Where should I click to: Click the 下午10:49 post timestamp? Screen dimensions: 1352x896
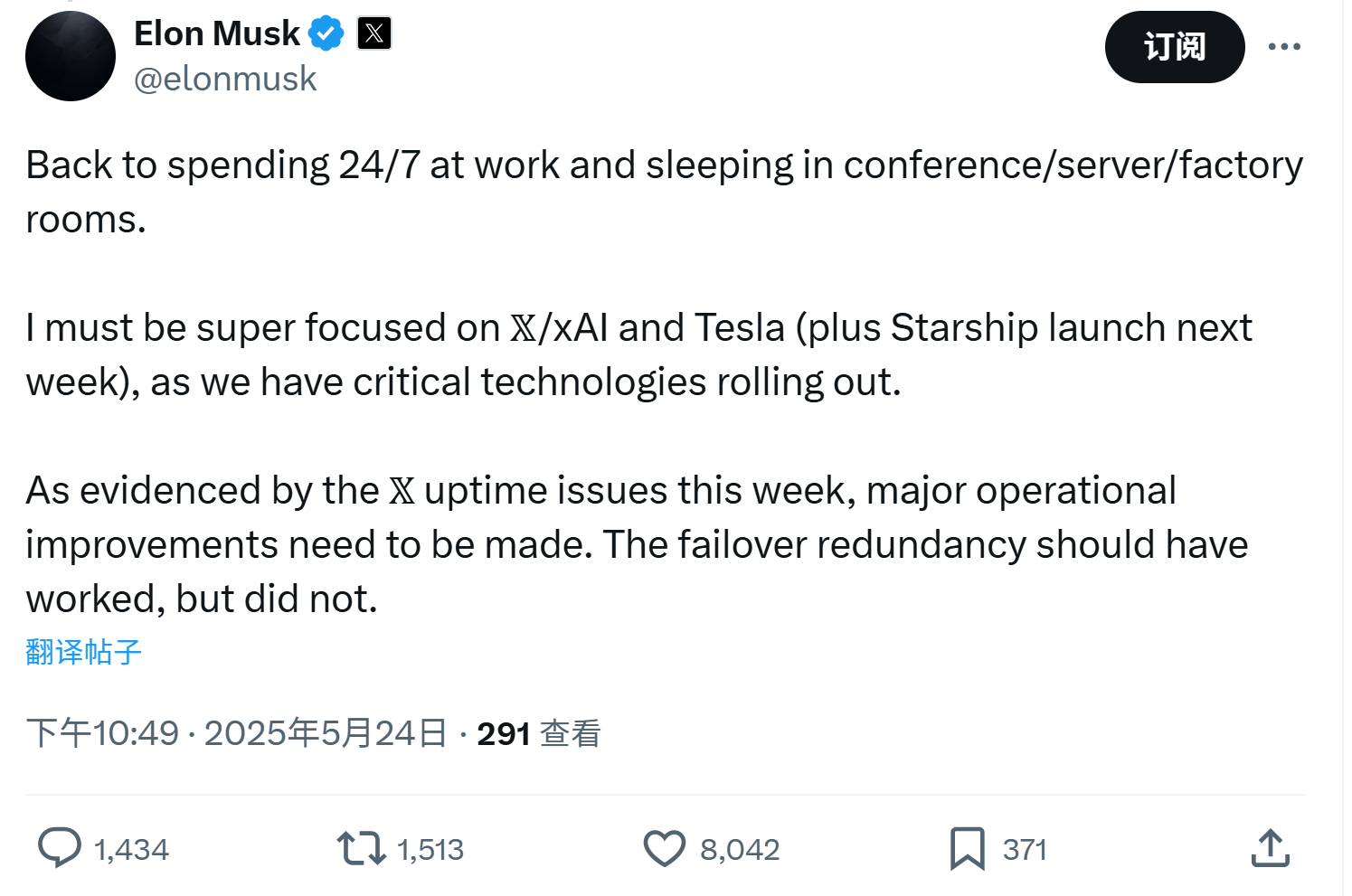102,733
